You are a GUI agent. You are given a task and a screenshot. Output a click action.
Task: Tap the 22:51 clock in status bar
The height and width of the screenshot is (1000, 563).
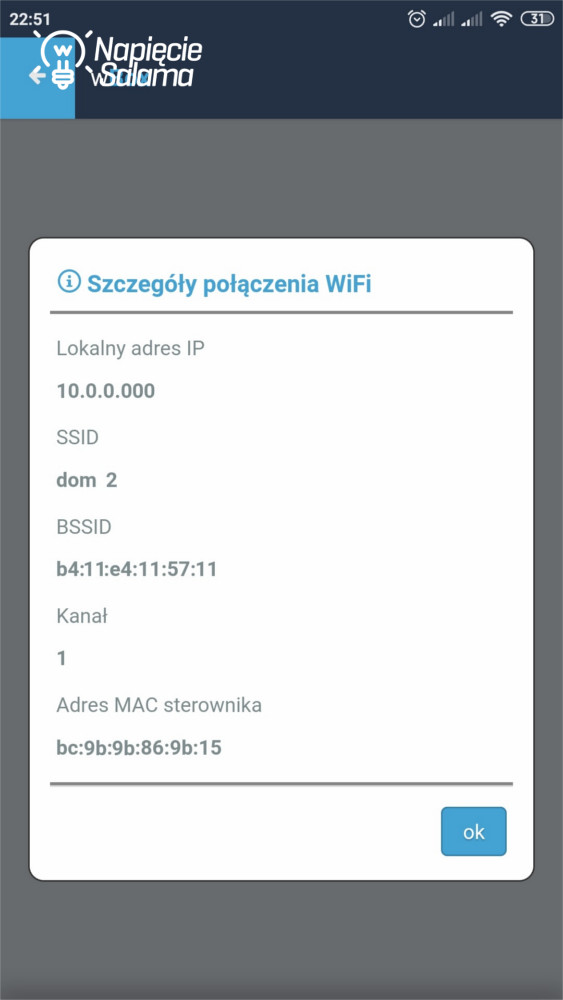[x=30, y=20]
